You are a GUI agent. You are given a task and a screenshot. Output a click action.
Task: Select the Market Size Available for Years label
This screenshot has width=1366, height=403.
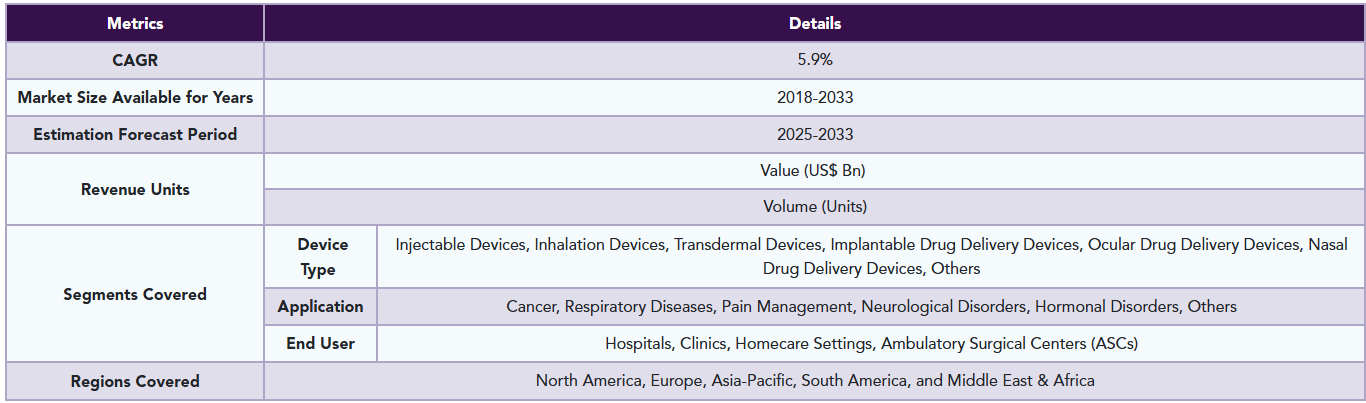pos(135,97)
